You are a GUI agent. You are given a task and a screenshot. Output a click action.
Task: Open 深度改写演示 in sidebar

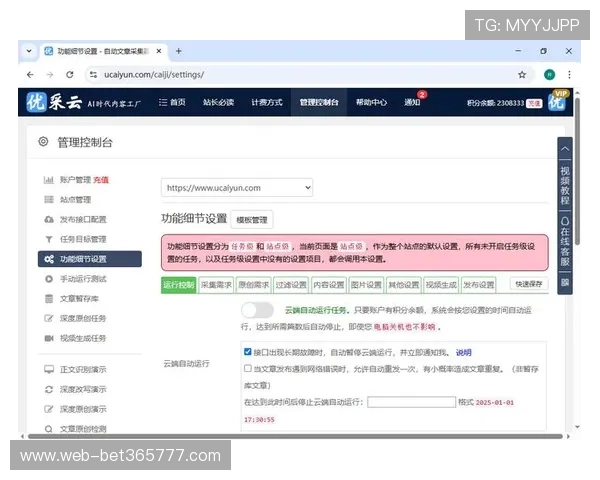point(83,390)
